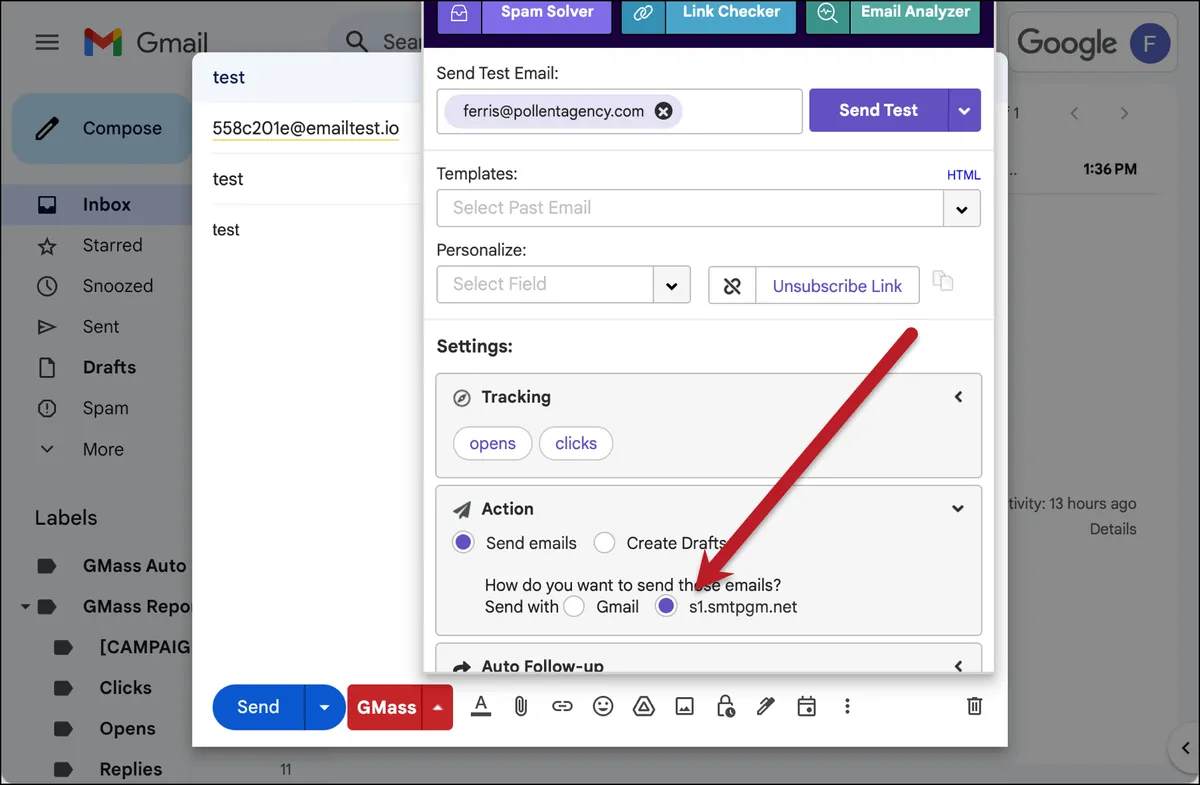
Task: Click the Email Analyzer button
Action: 915,13
